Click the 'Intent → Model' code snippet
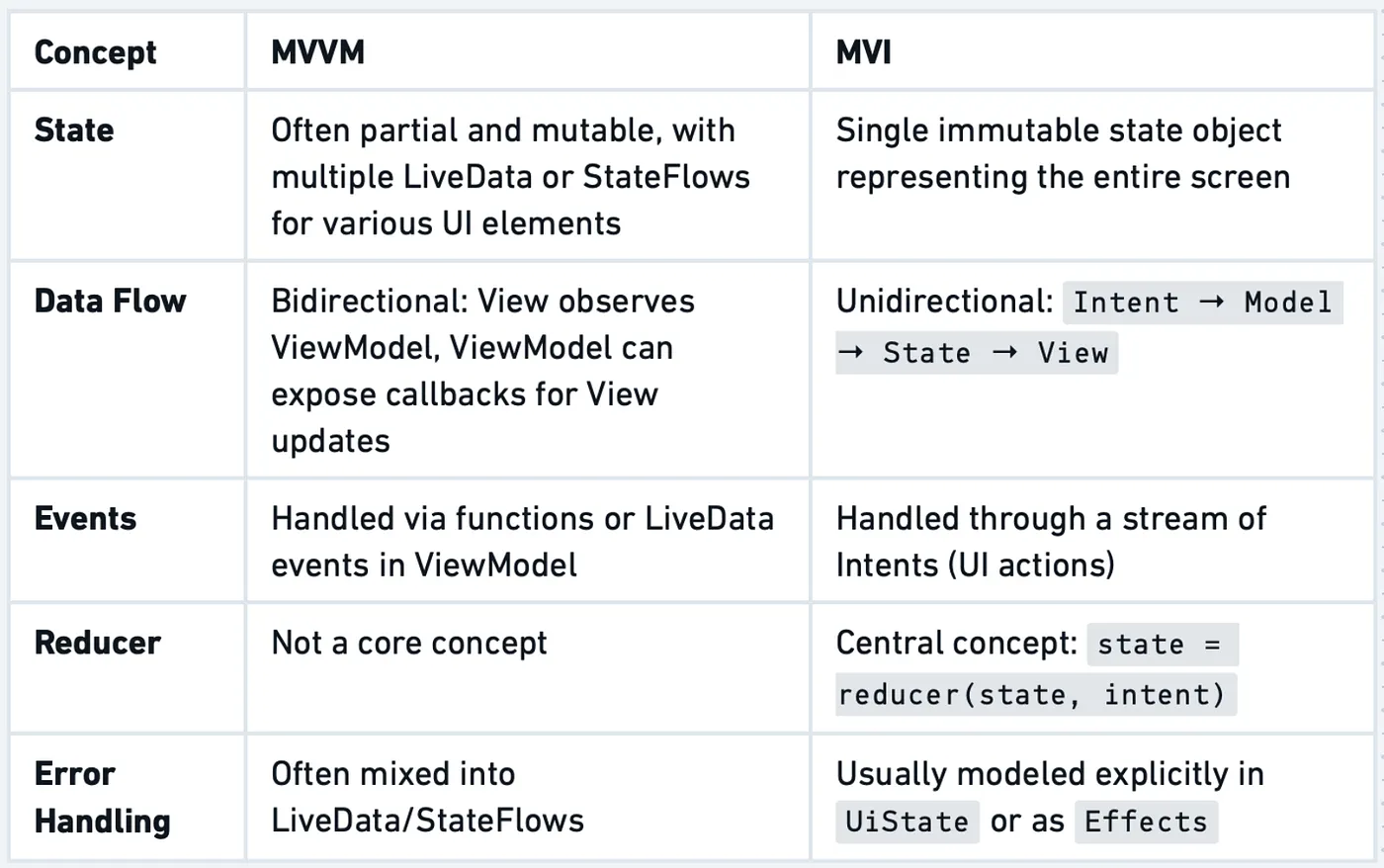This screenshot has width=1384, height=868. 1202,303
